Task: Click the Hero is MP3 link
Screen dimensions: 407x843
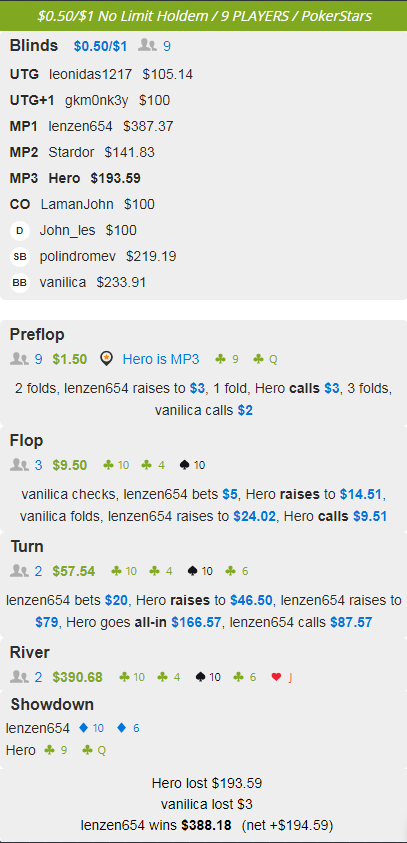Action: (x=161, y=359)
